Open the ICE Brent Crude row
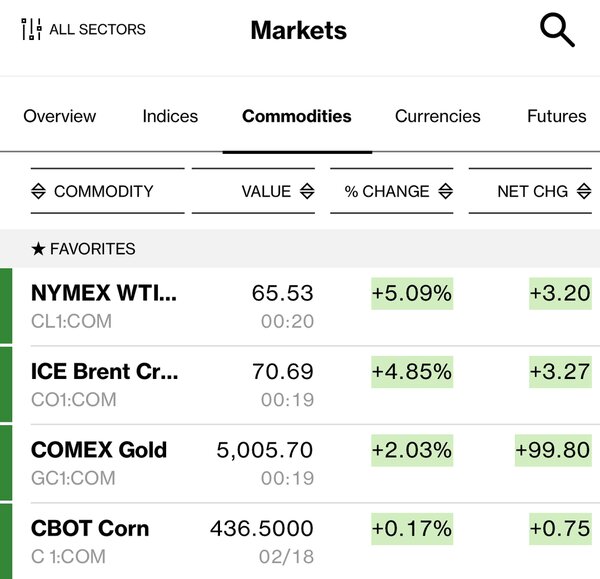Screen dimensions: 600x579 105,372
